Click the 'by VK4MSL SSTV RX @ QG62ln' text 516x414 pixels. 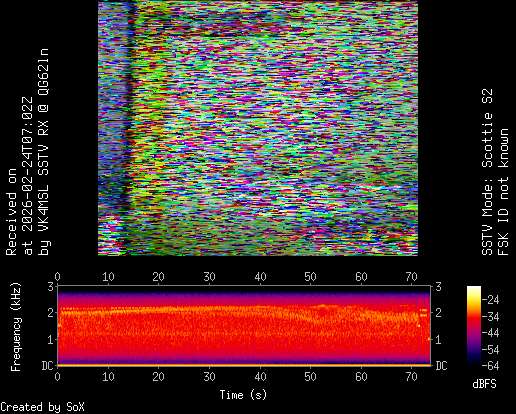44,152
